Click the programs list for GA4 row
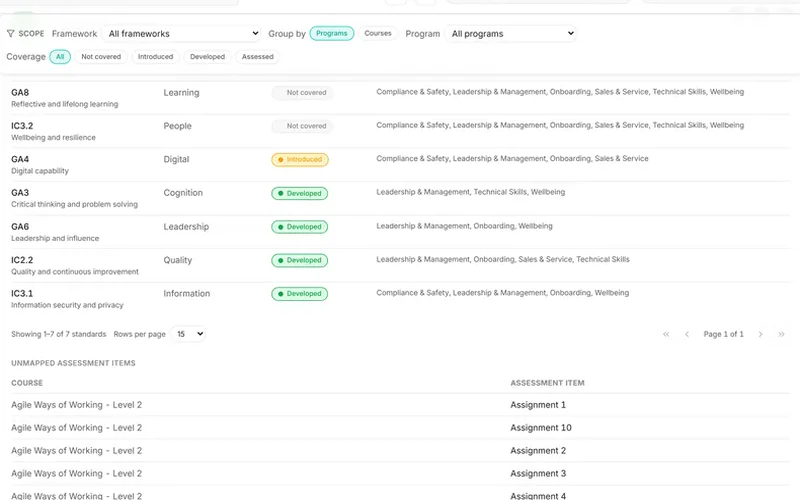800x500 pixels. 512,159
